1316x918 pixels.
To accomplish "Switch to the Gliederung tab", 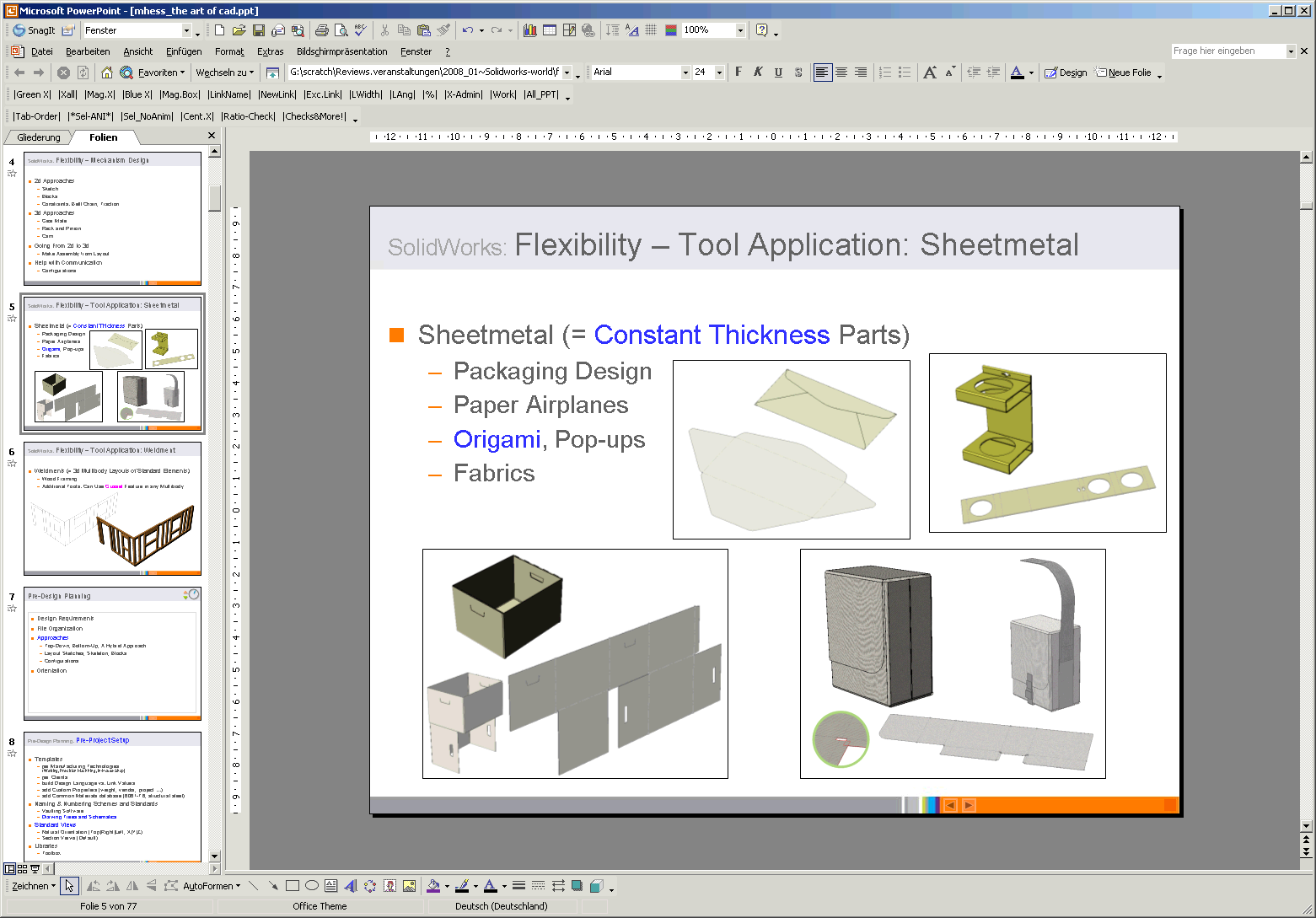I will pyautogui.click(x=39, y=137).
